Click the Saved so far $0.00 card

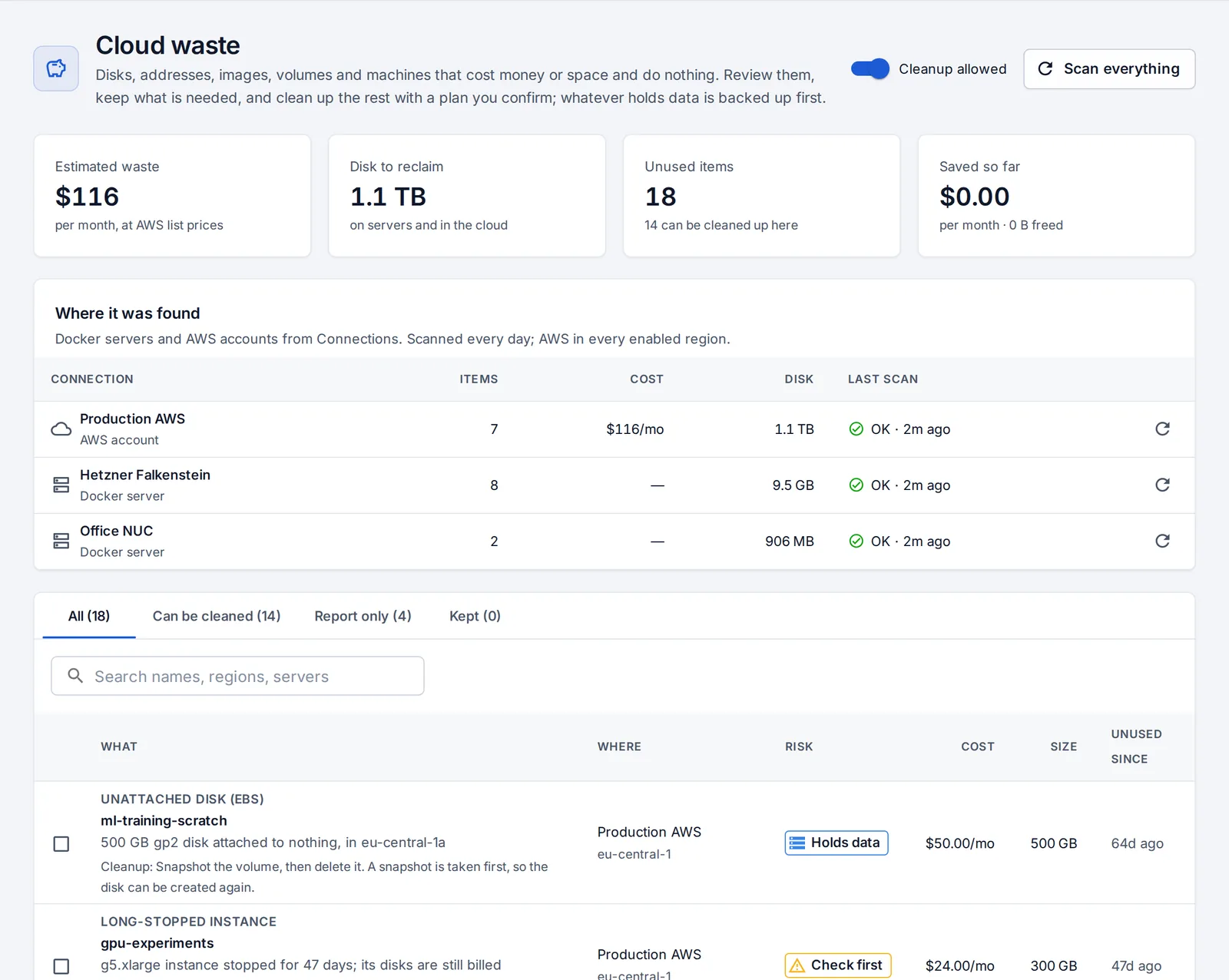click(x=1057, y=196)
